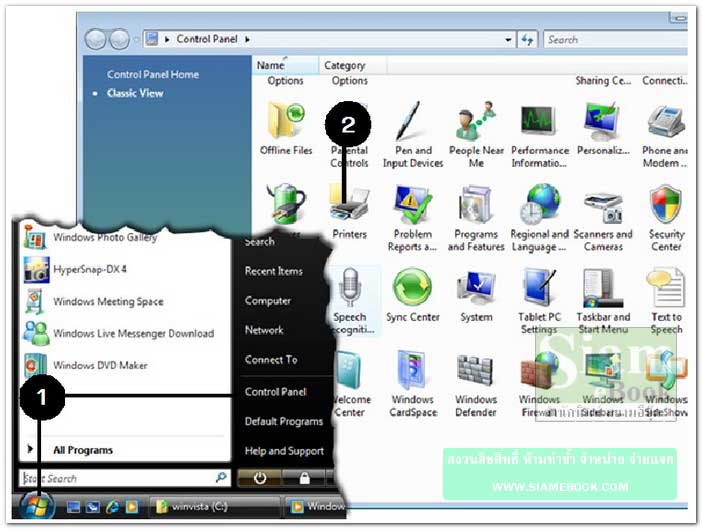Open Speech Recognition options
This screenshot has width=702, height=529.
(x=350, y=301)
